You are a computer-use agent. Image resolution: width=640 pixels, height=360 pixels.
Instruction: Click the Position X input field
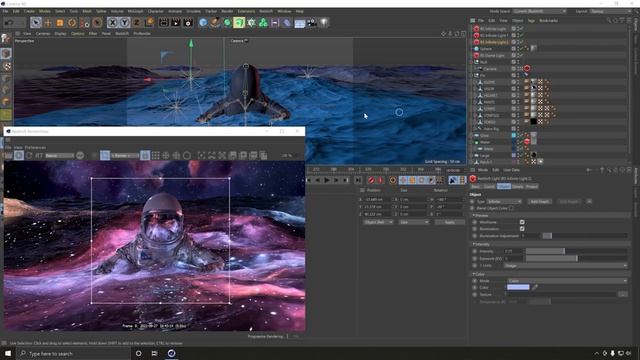(x=377, y=200)
